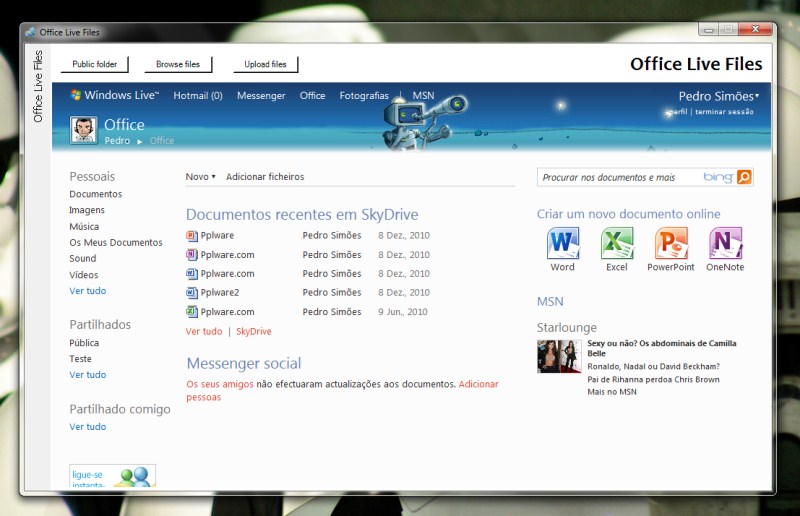Open the Pplware2 document
Viewport: 800px width, 516px height.
click(x=220, y=292)
